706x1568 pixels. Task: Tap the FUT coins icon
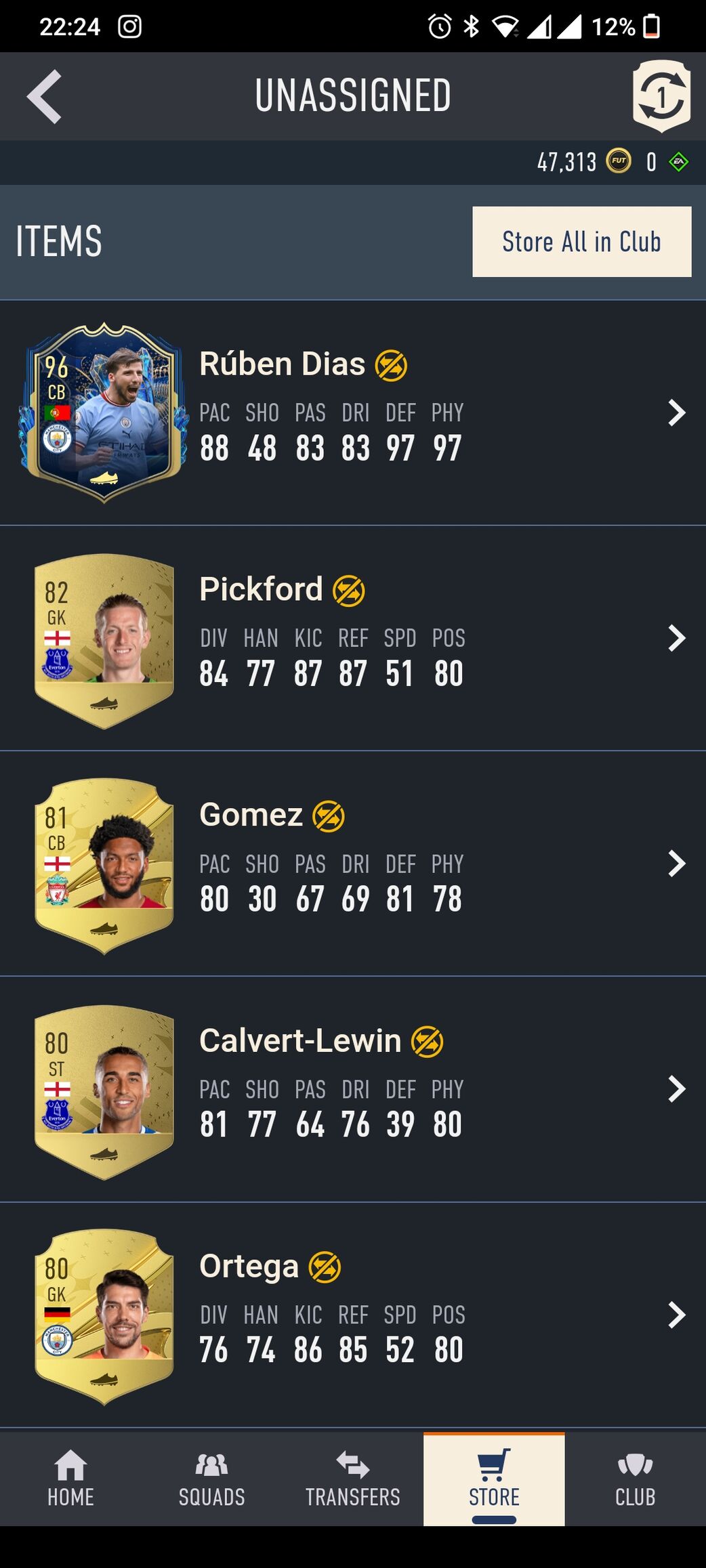pyautogui.click(x=618, y=161)
